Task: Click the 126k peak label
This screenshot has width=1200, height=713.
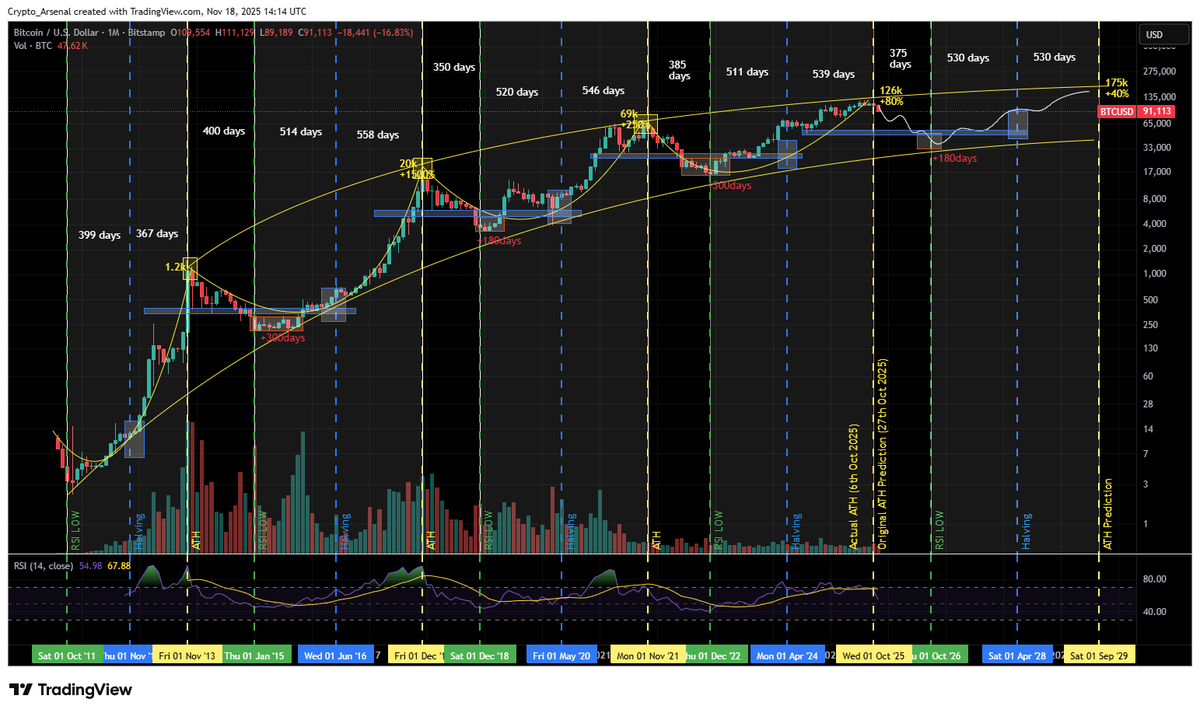Action: (x=892, y=90)
